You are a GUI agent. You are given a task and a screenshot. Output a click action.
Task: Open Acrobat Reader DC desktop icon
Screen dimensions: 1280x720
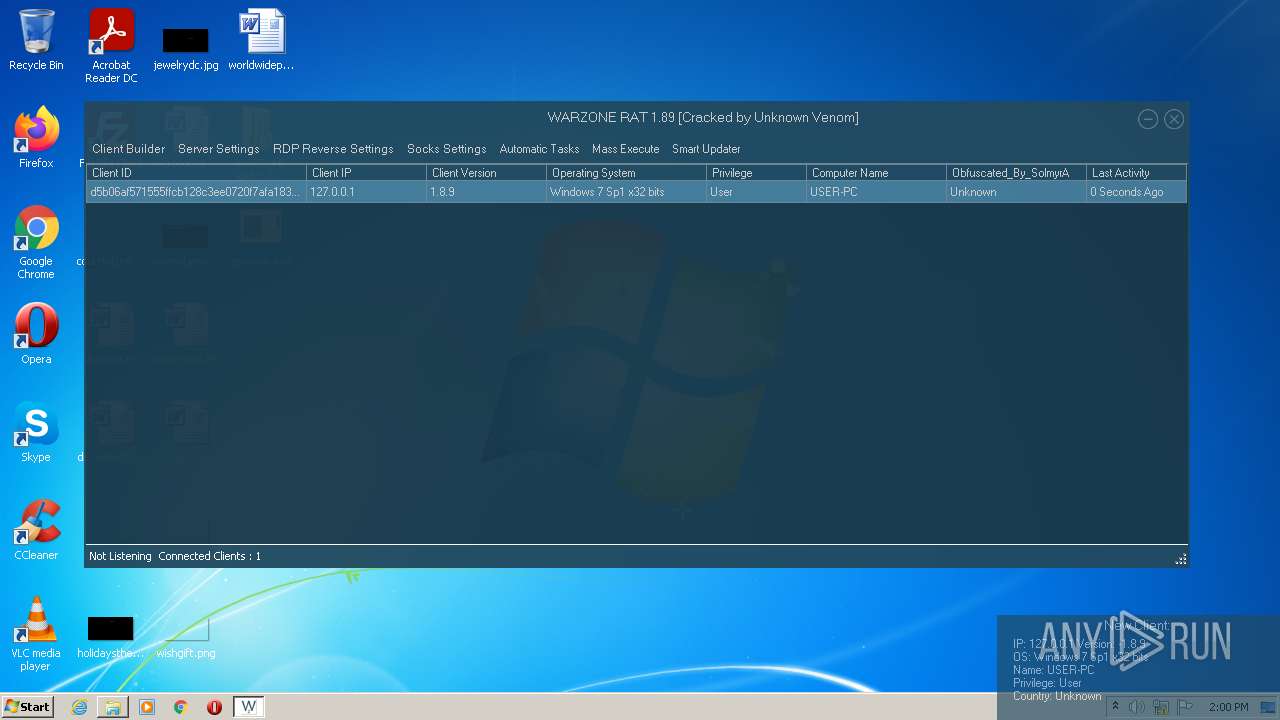click(x=111, y=46)
